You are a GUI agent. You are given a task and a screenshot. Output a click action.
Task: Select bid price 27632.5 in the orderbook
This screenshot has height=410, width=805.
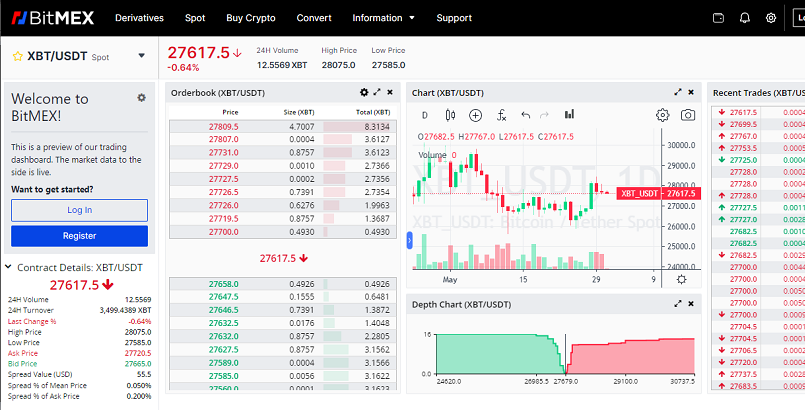(x=223, y=323)
